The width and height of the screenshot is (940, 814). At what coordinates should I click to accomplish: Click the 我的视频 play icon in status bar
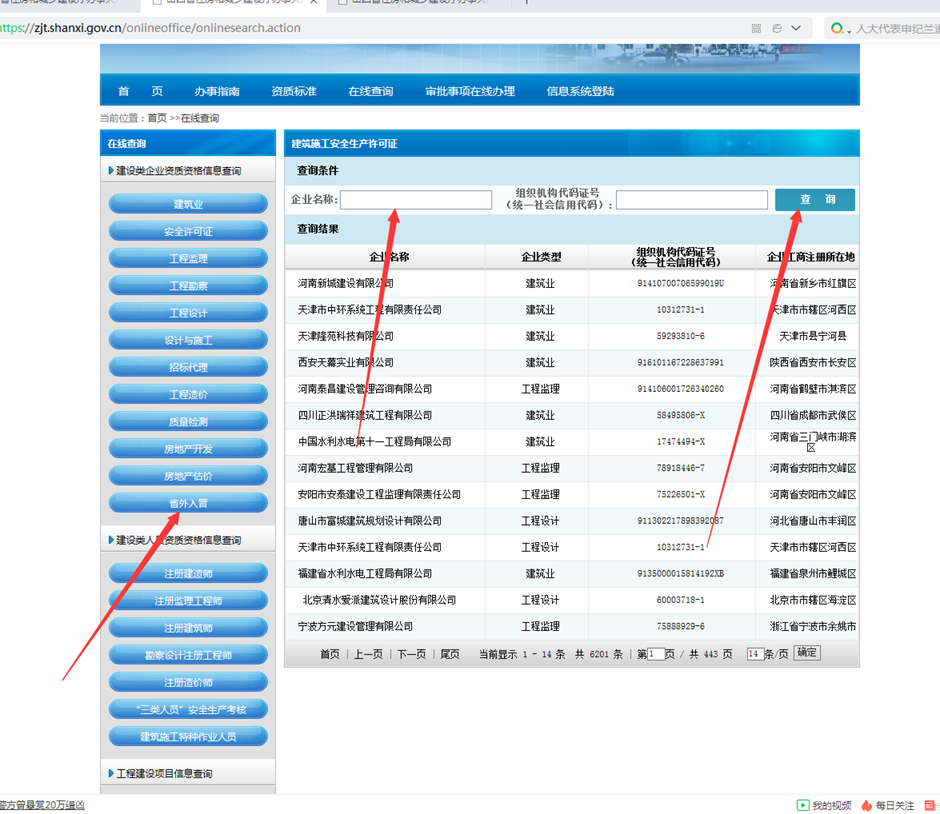(x=802, y=805)
